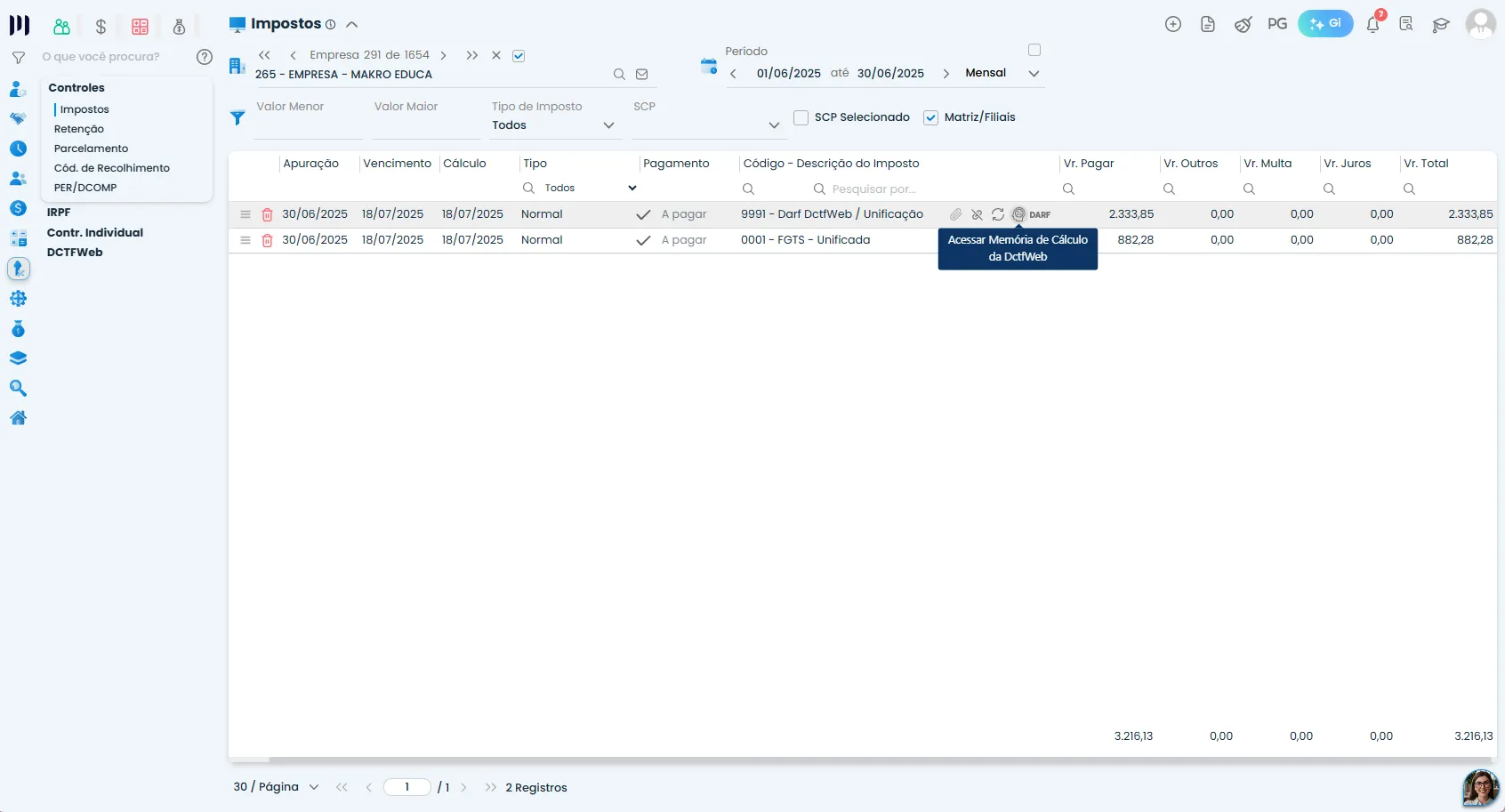Access DctfWeb calculation memory icon

pos(1018,214)
